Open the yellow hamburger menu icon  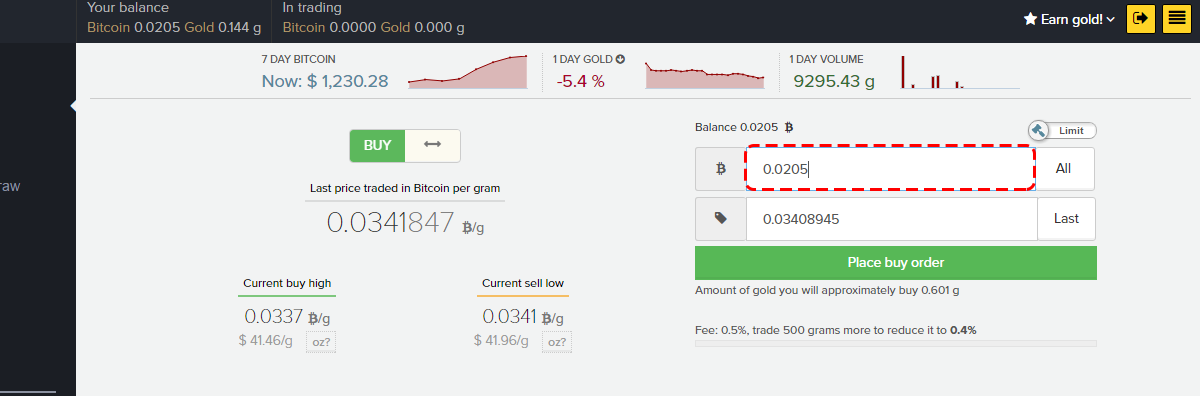coord(1174,18)
